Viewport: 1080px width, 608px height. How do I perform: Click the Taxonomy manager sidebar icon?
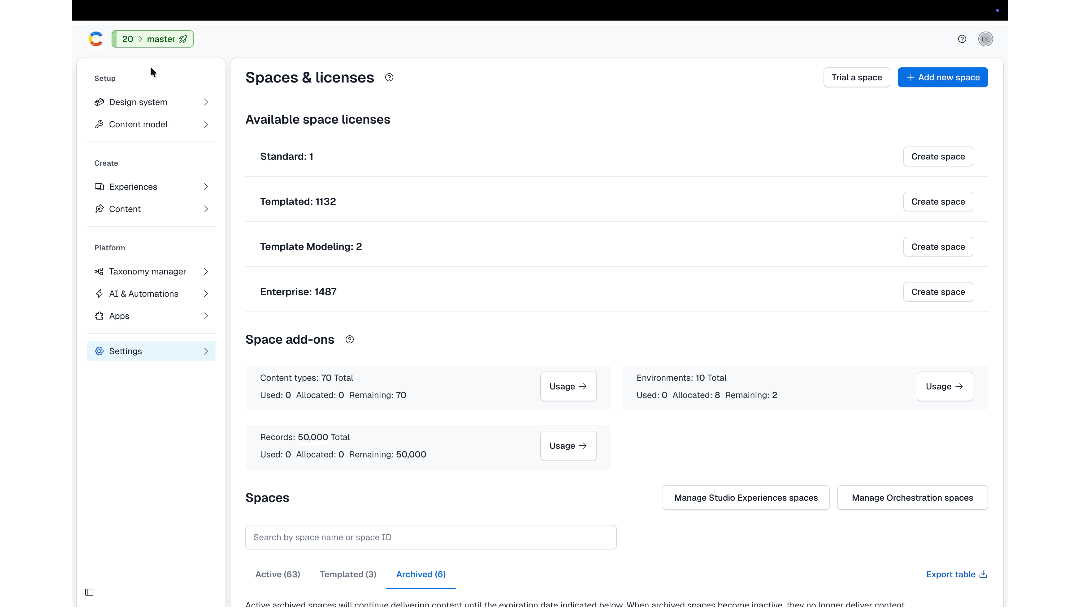click(x=99, y=271)
